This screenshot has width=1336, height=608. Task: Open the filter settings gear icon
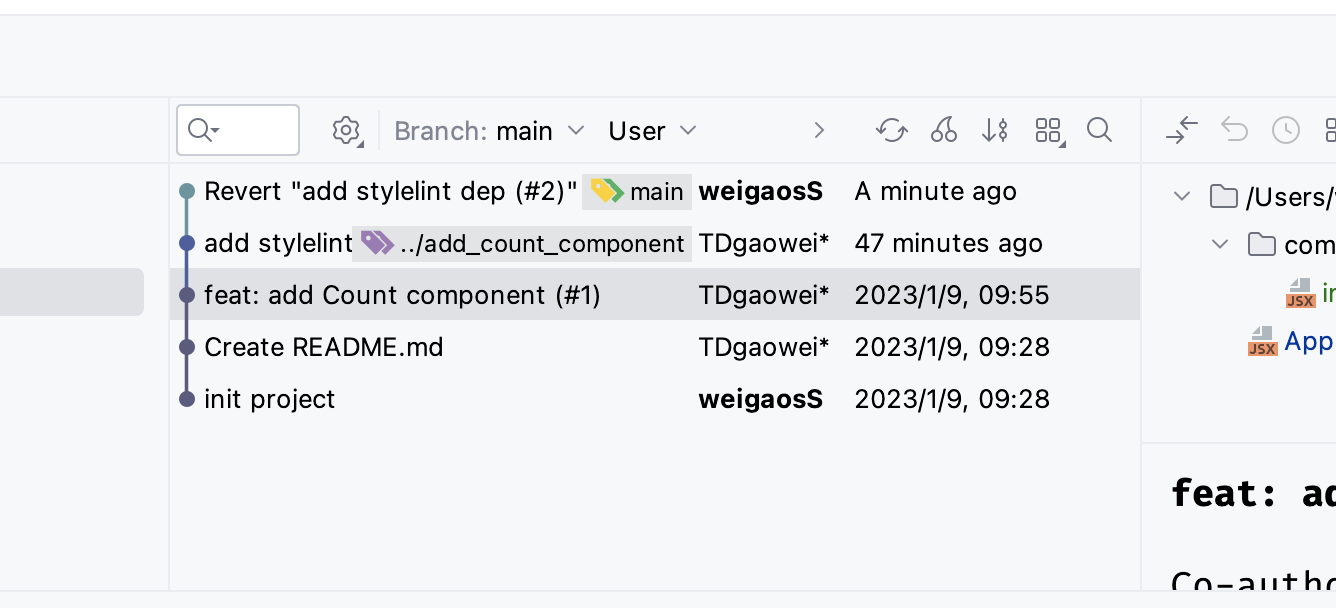pos(346,130)
